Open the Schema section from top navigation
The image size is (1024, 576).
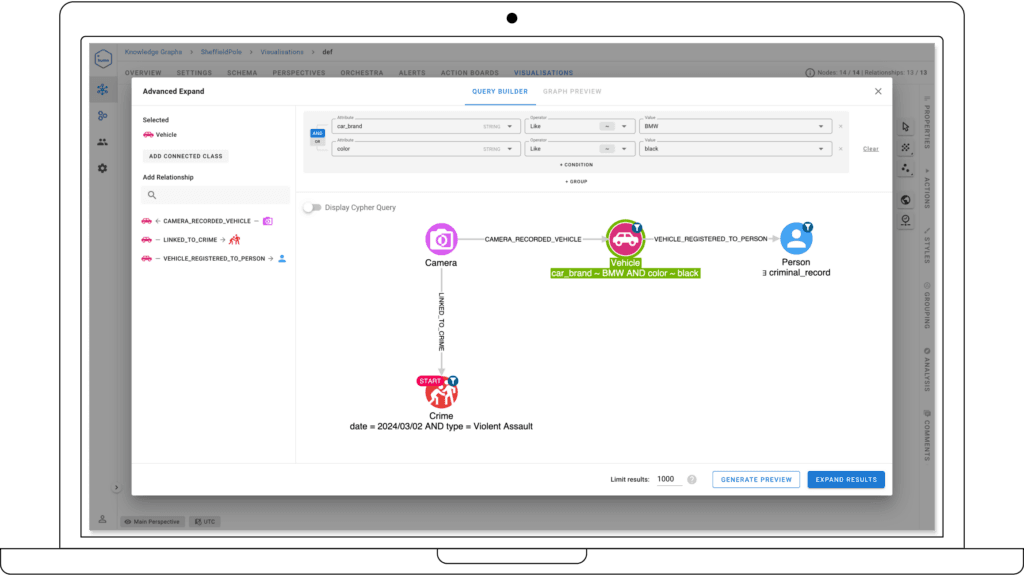[x=243, y=72]
